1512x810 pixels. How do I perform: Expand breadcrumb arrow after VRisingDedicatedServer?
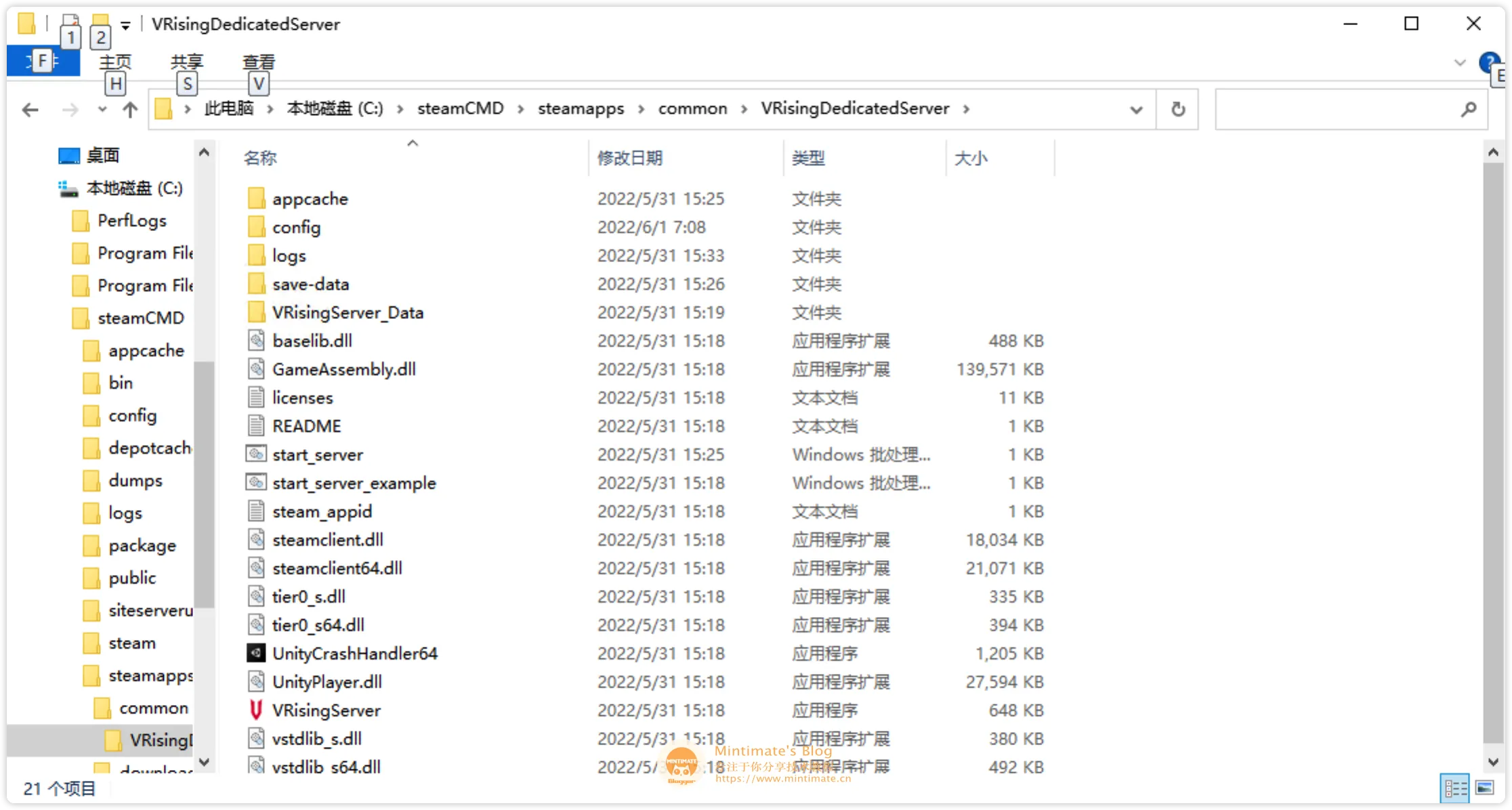click(966, 109)
